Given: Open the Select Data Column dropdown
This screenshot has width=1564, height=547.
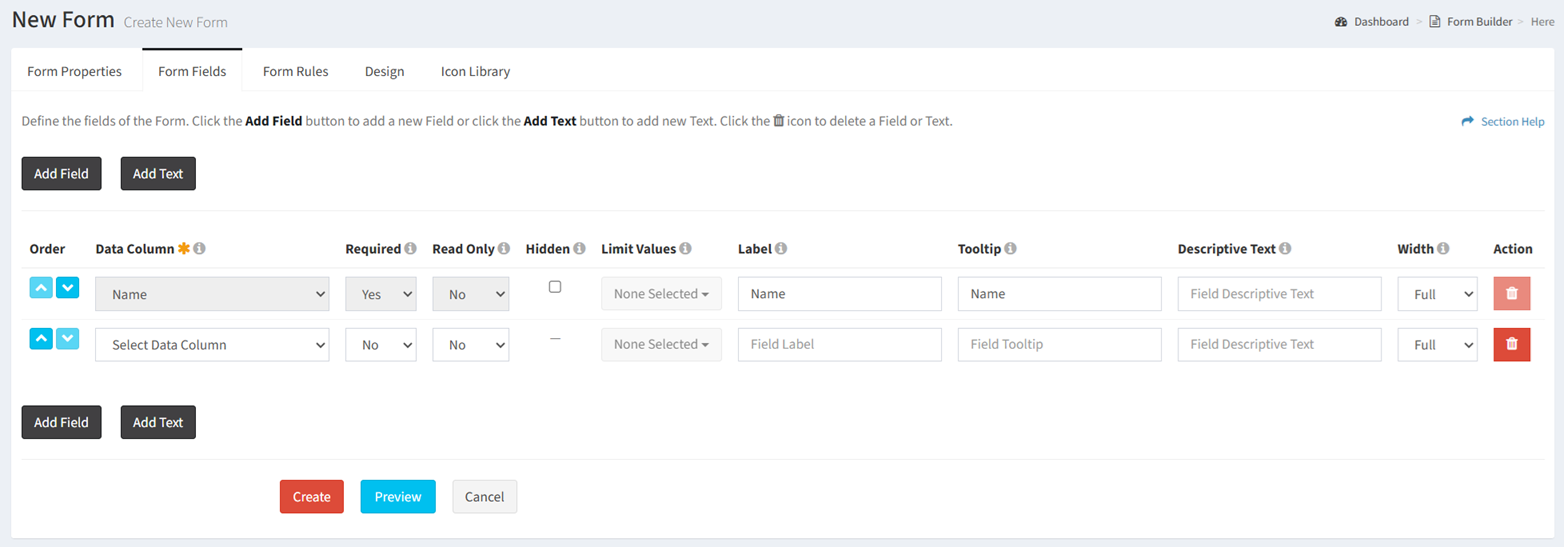Looking at the screenshot, I should point(212,344).
